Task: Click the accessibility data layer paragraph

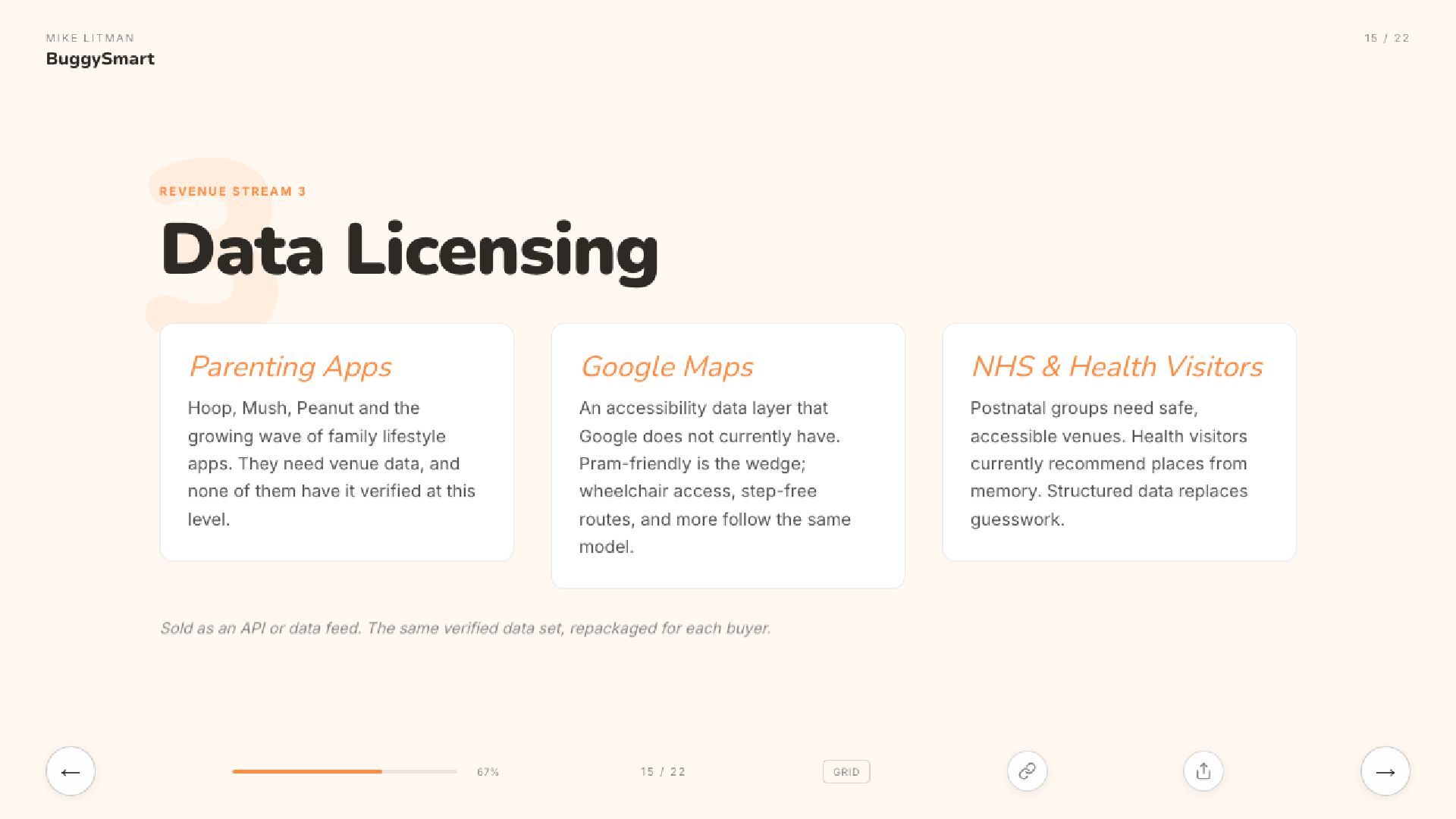Action: click(x=714, y=477)
